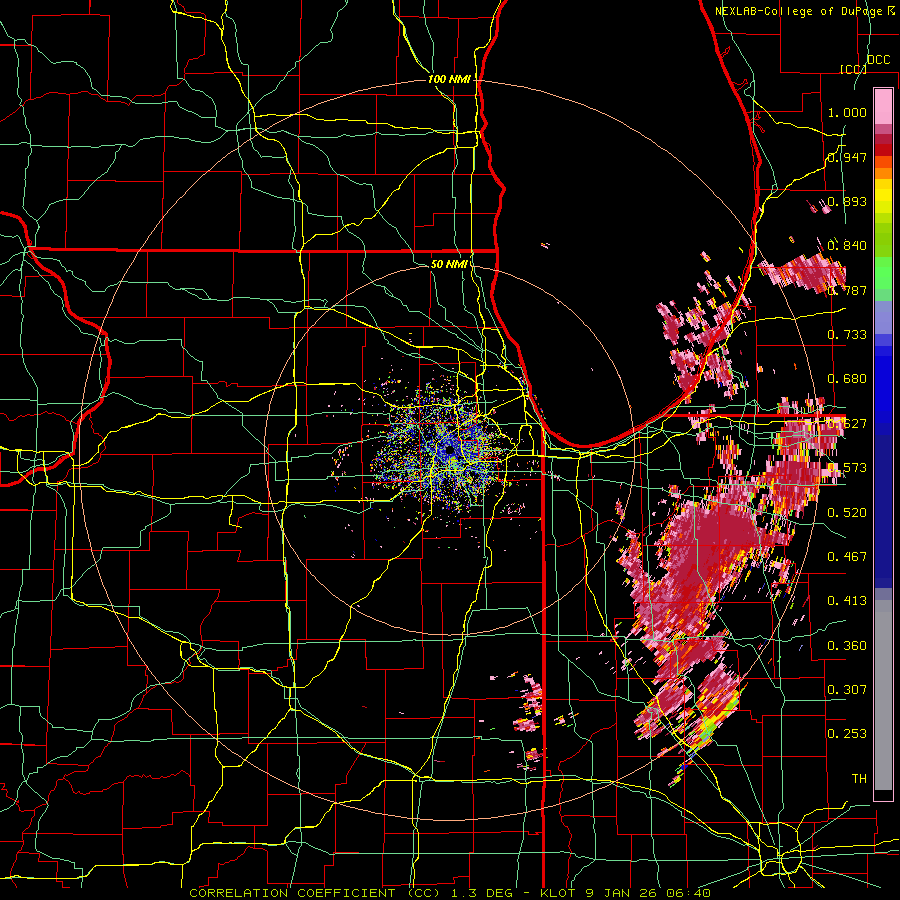Screen dimensions: 900x900
Task: Click the Correlation Coefficient KLOT caption at bottom
Action: point(450,893)
